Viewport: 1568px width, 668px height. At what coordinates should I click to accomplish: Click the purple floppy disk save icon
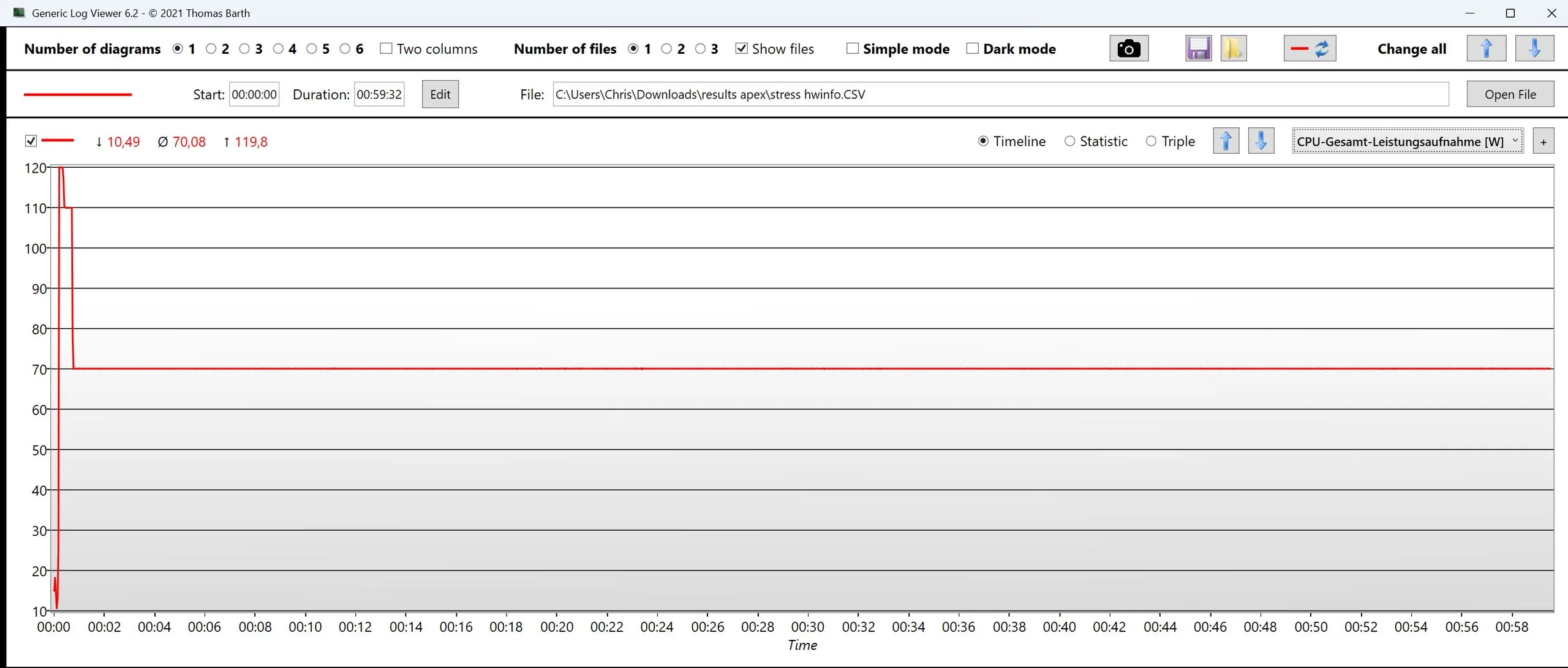(x=1197, y=48)
